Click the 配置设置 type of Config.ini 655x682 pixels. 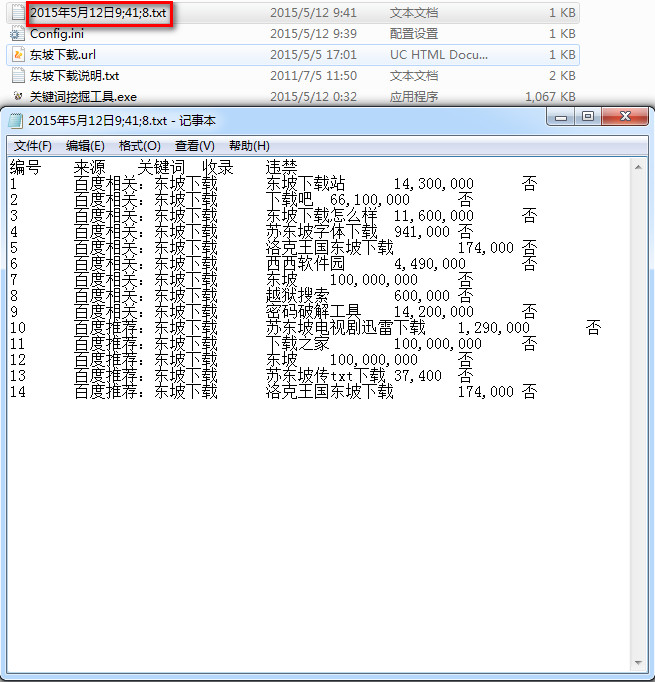pyautogui.click(x=414, y=33)
